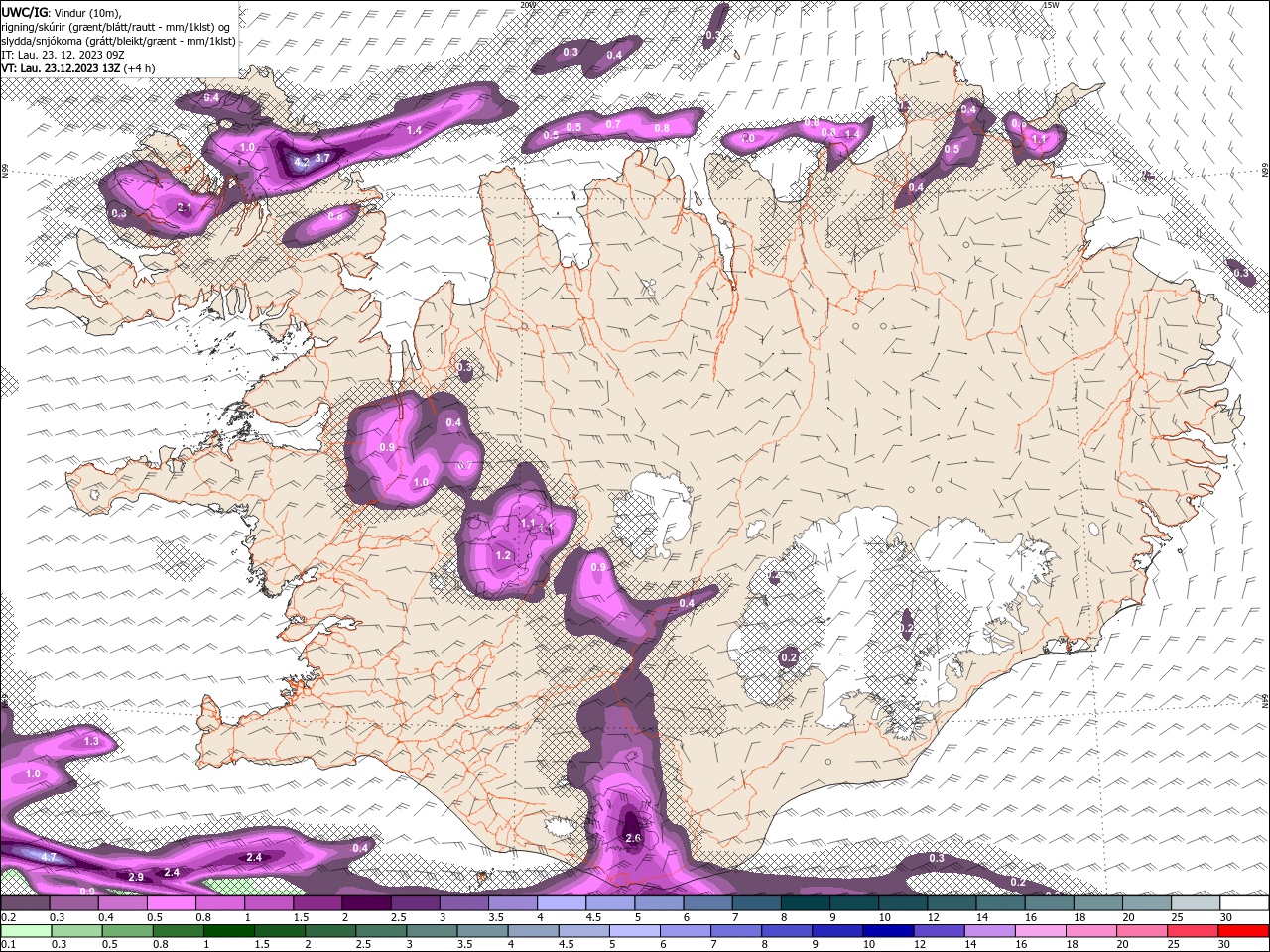This screenshot has height=952, width=1270.
Task: Click the dark mauve 0.2 swatch in upper legend
Action: pos(25,903)
